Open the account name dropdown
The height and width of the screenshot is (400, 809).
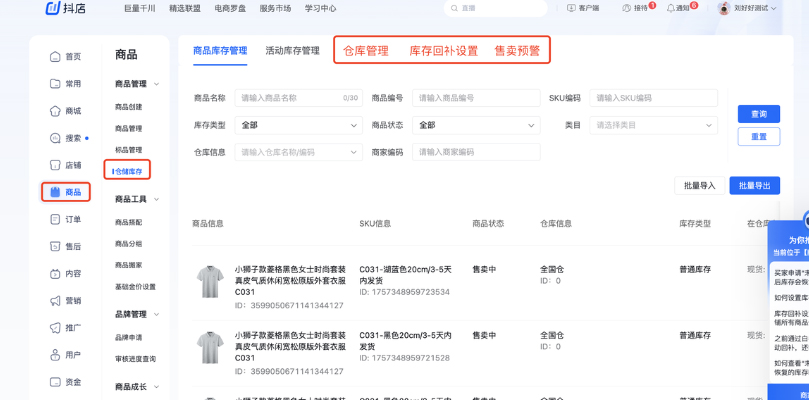pyautogui.click(x=755, y=8)
